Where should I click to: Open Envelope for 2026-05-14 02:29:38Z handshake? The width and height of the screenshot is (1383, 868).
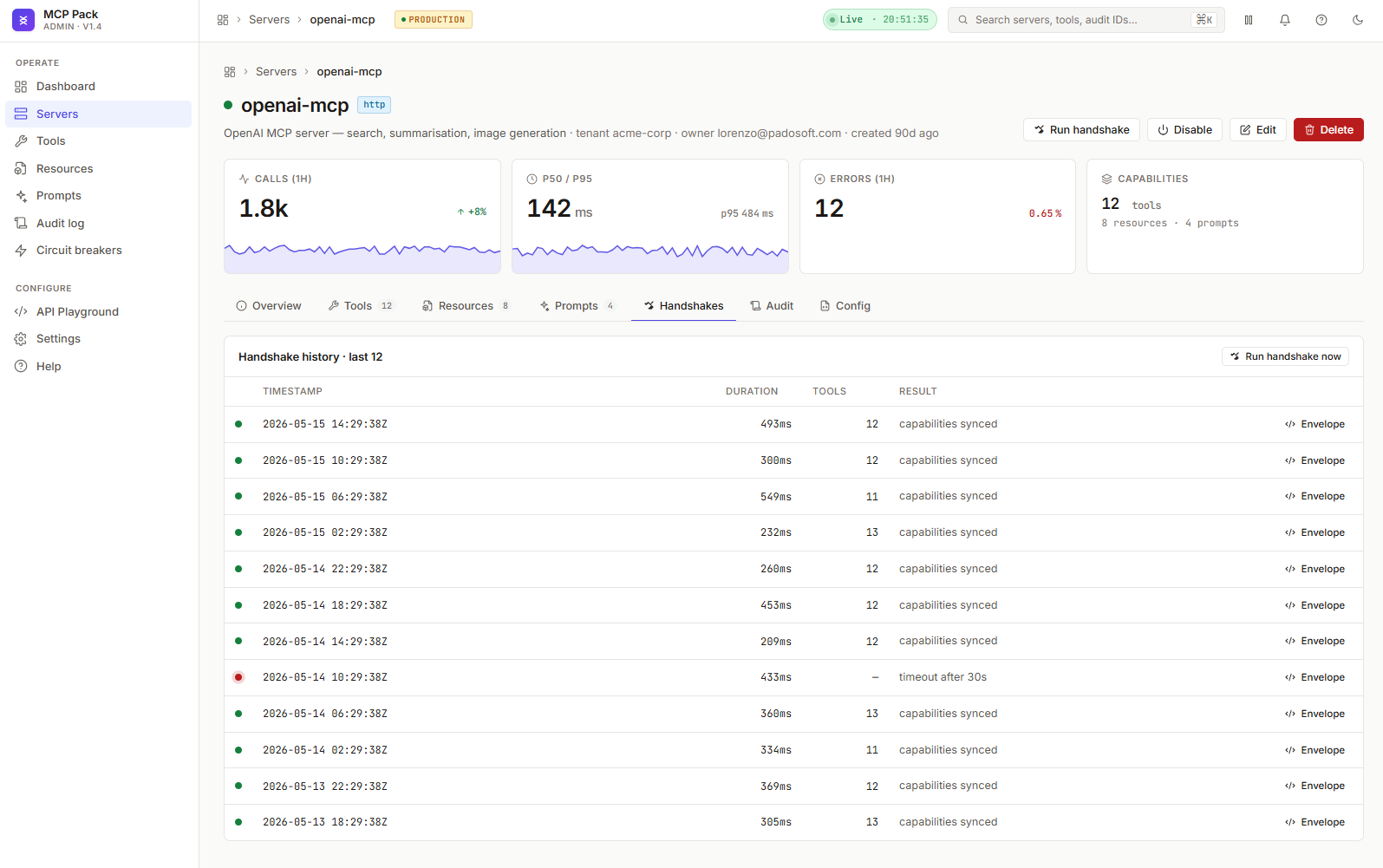coord(1315,751)
